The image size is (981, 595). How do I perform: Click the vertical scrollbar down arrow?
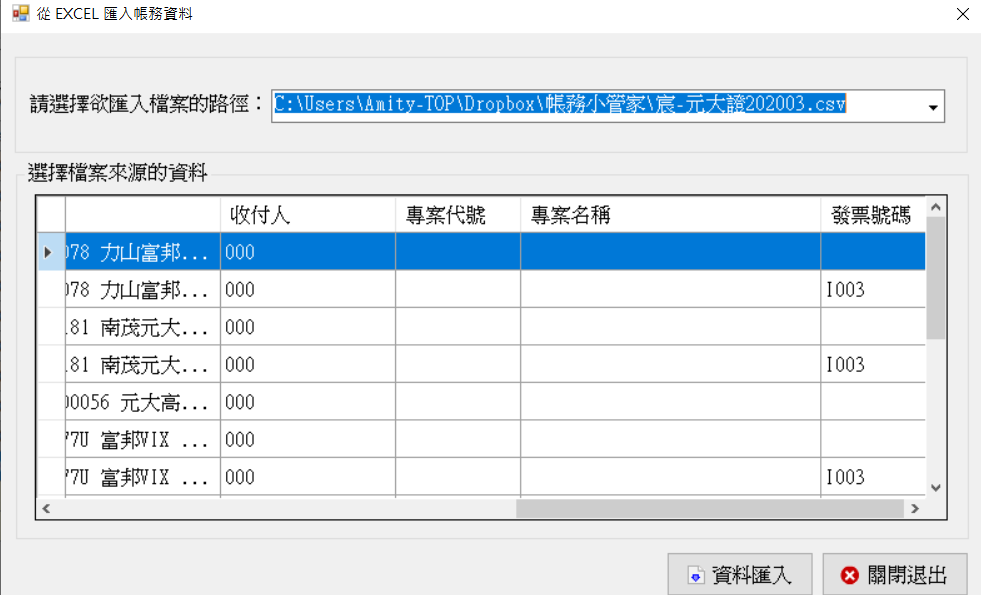[936, 487]
